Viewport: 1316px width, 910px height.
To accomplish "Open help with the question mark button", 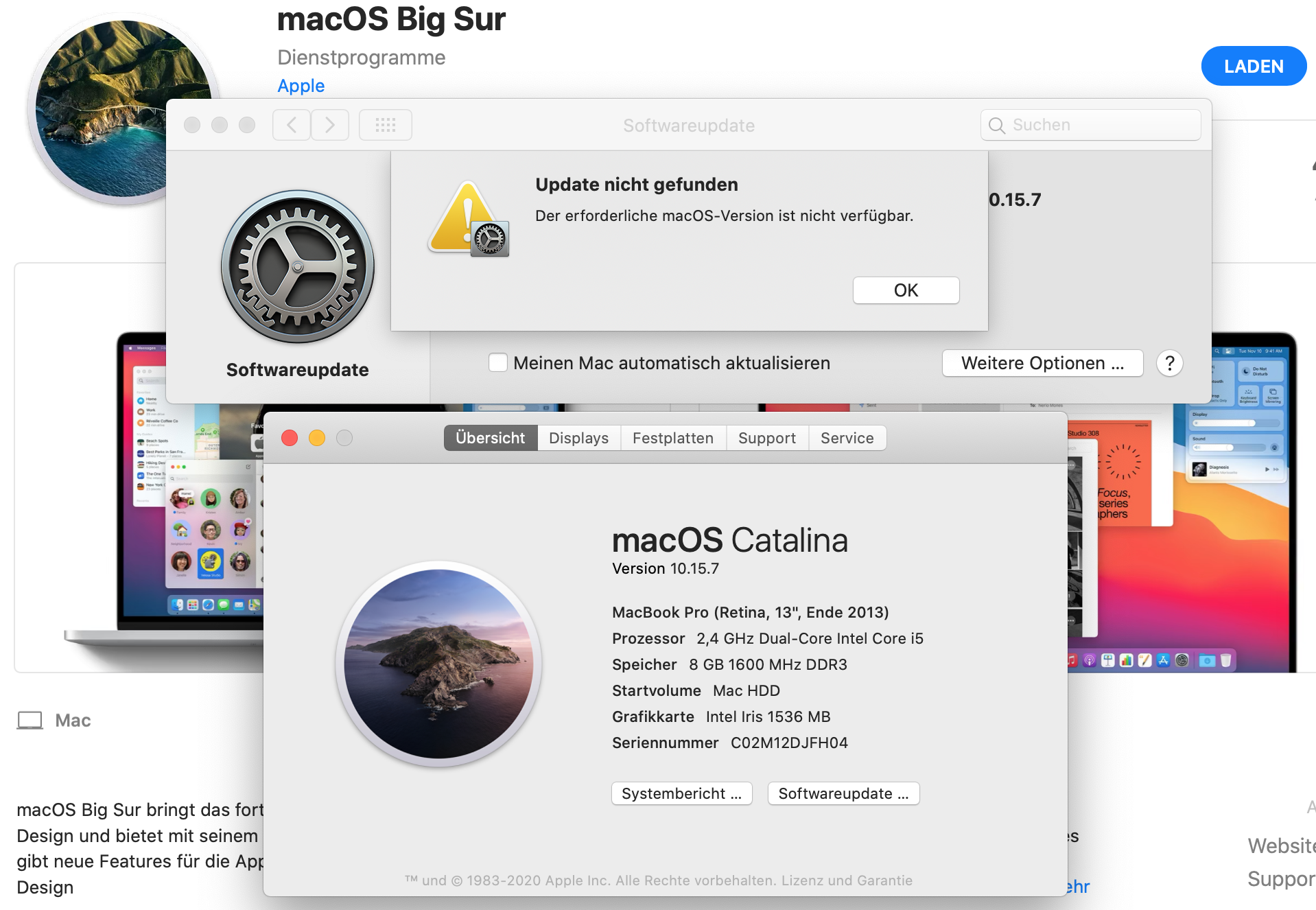I will click(1170, 363).
